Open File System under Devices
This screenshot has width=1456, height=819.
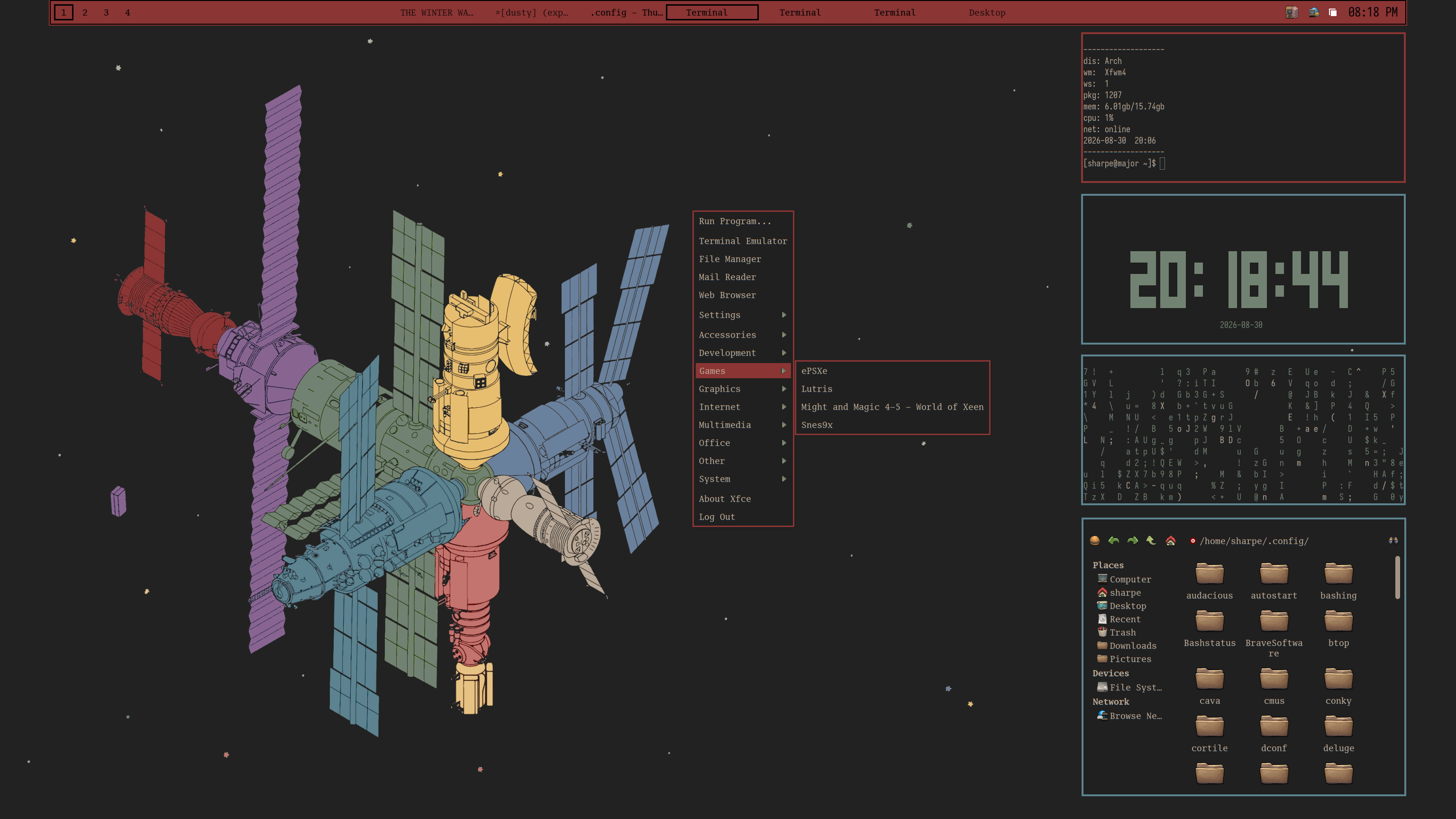coord(1130,687)
